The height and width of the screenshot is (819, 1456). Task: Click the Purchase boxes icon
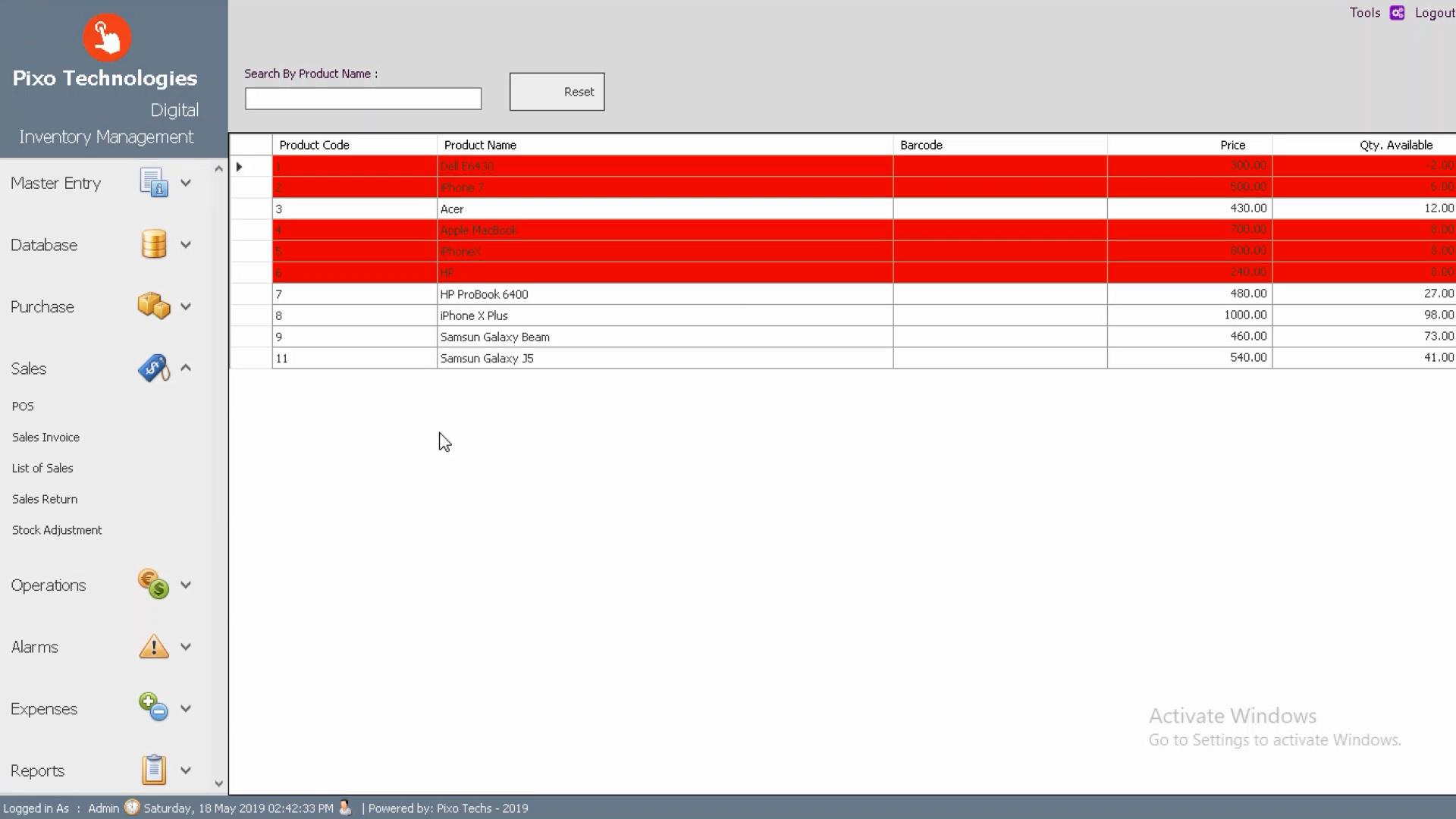[x=154, y=306]
